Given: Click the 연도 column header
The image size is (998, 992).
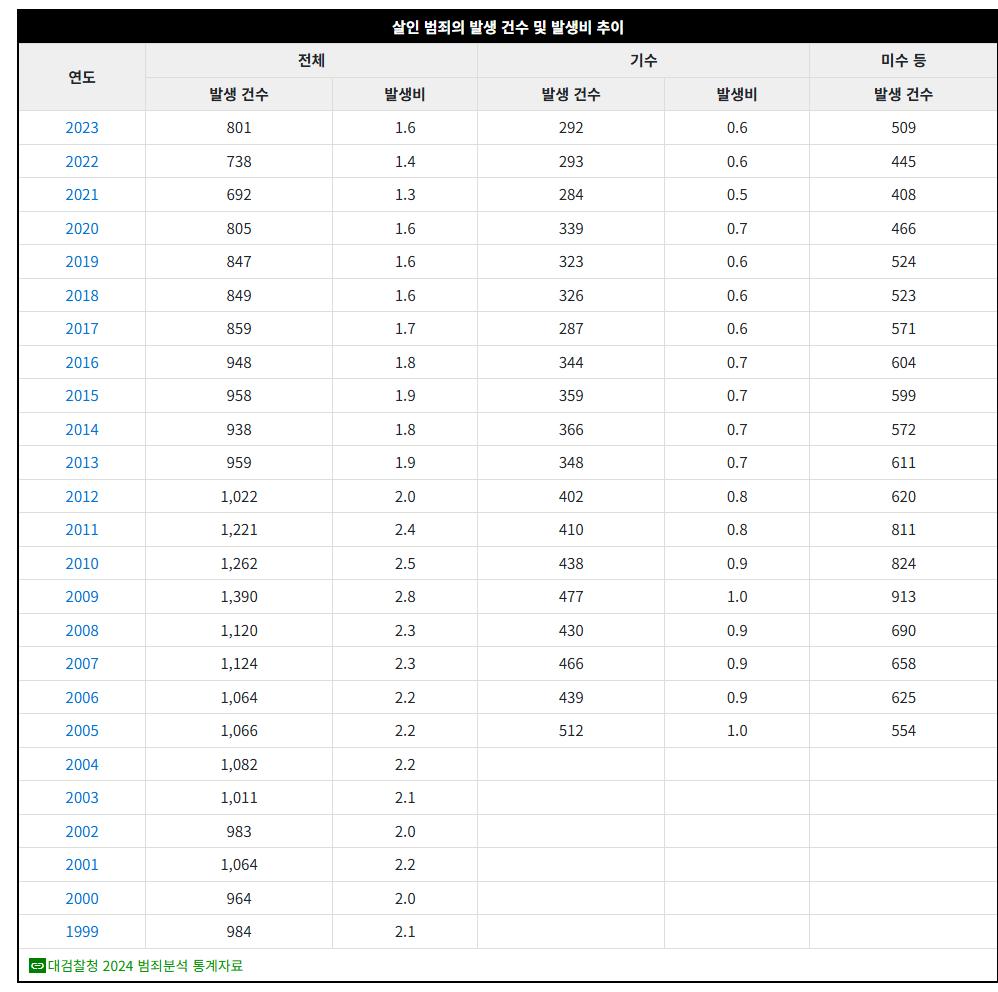Looking at the screenshot, I should 82,77.
